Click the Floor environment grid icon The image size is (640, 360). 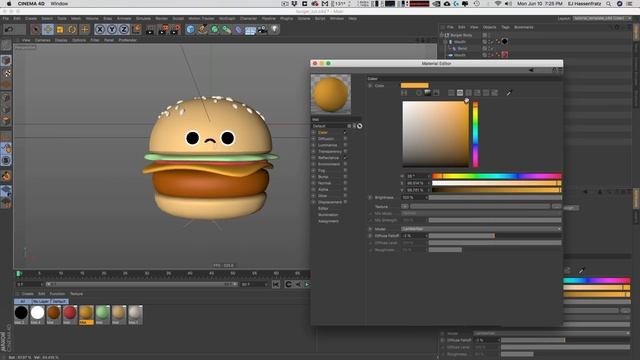click(250, 30)
